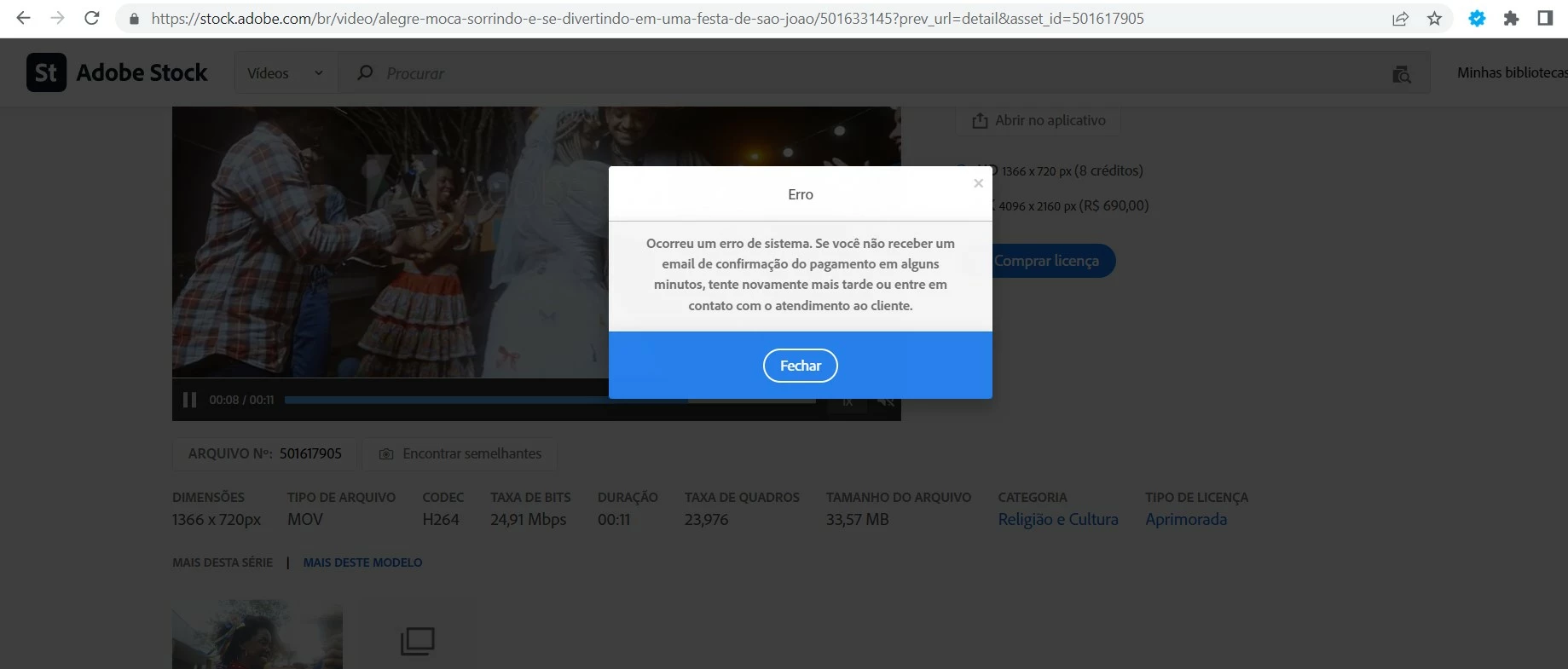
Task: Open Minhas bibliotecas
Action: (x=1512, y=72)
